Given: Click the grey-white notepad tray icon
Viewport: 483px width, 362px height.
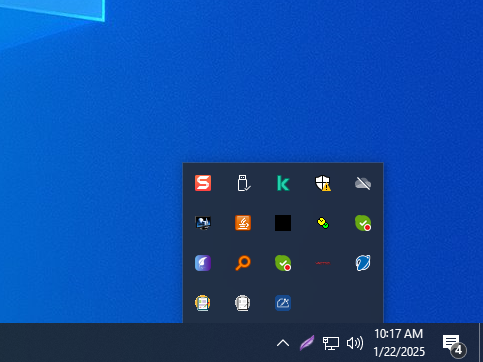Looking at the screenshot, I should [x=243, y=303].
